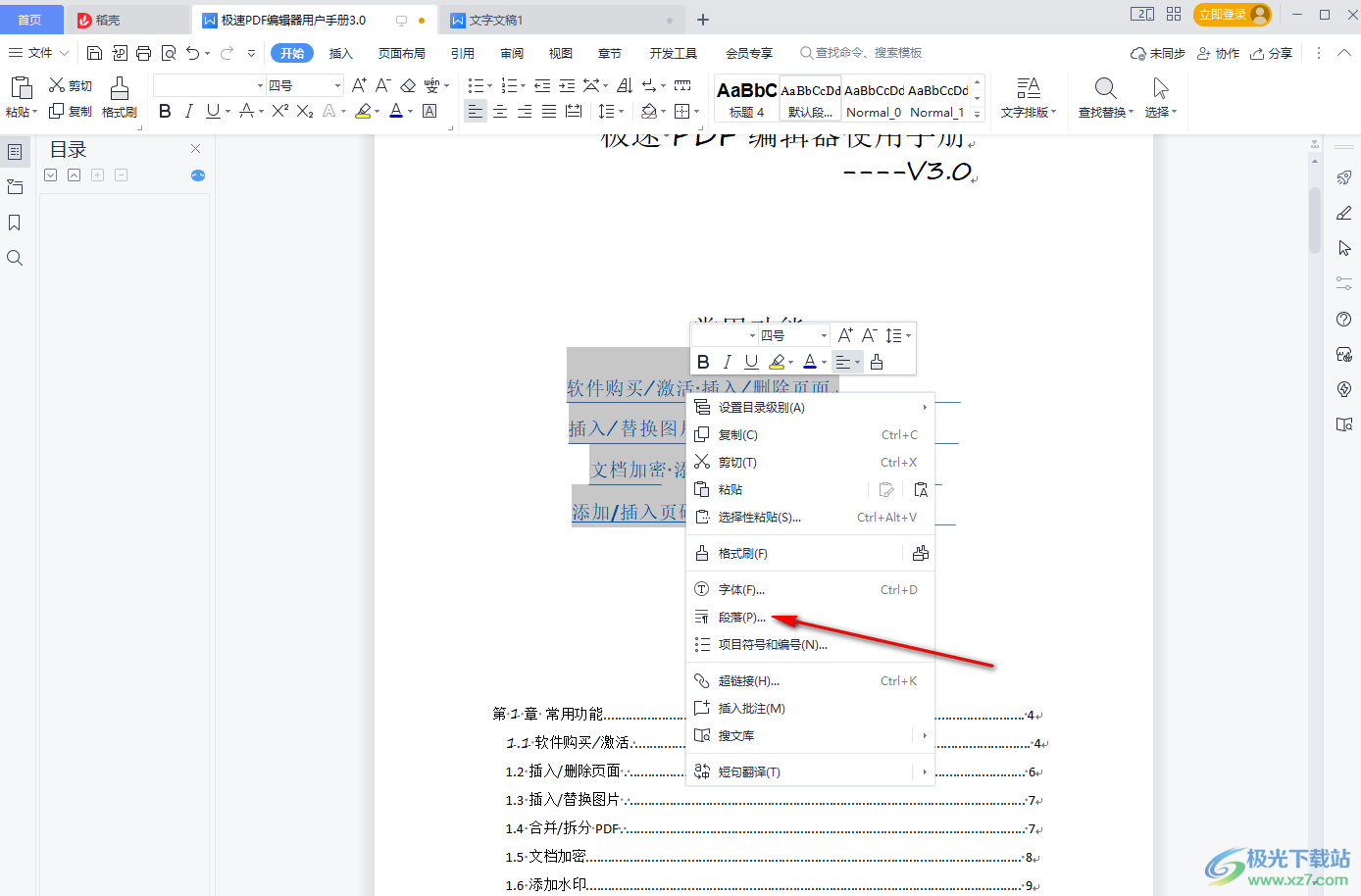Open the Search icon in left sidebar
Image resolution: width=1361 pixels, height=896 pixels.
(x=15, y=258)
